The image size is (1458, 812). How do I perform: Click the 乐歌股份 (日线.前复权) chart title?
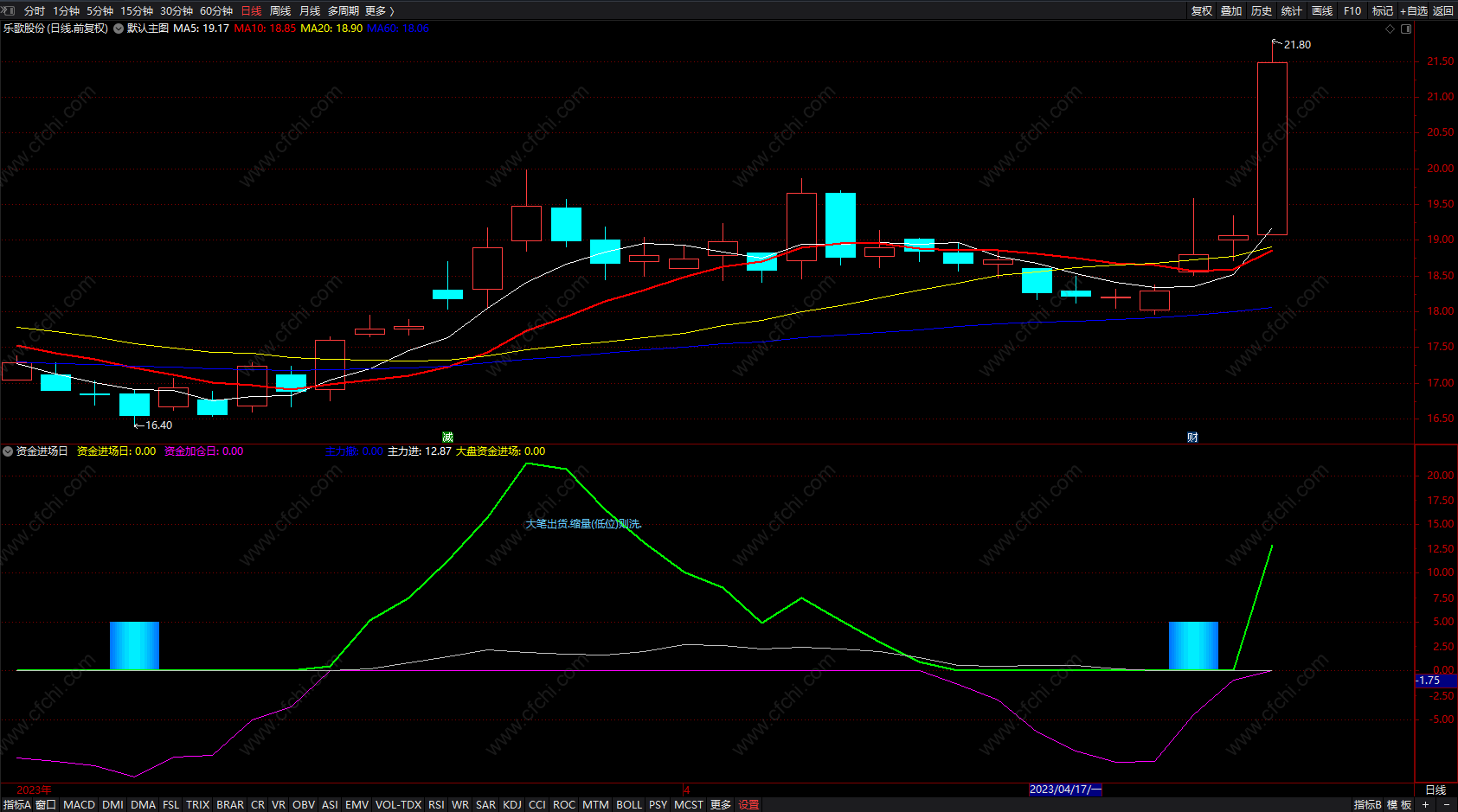click(x=55, y=29)
